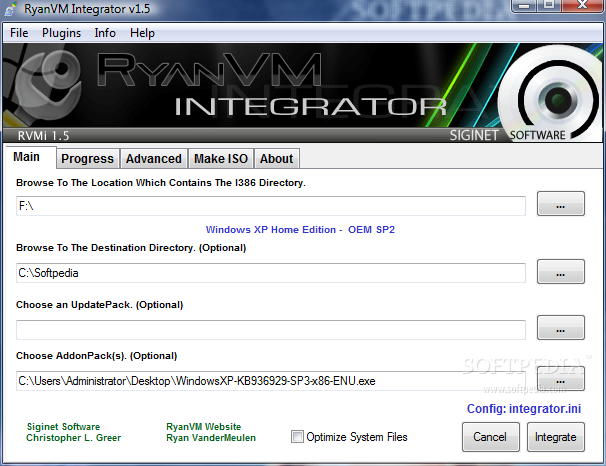Enable Optimize System Files checkbox
The image size is (606, 466).
coord(297,437)
